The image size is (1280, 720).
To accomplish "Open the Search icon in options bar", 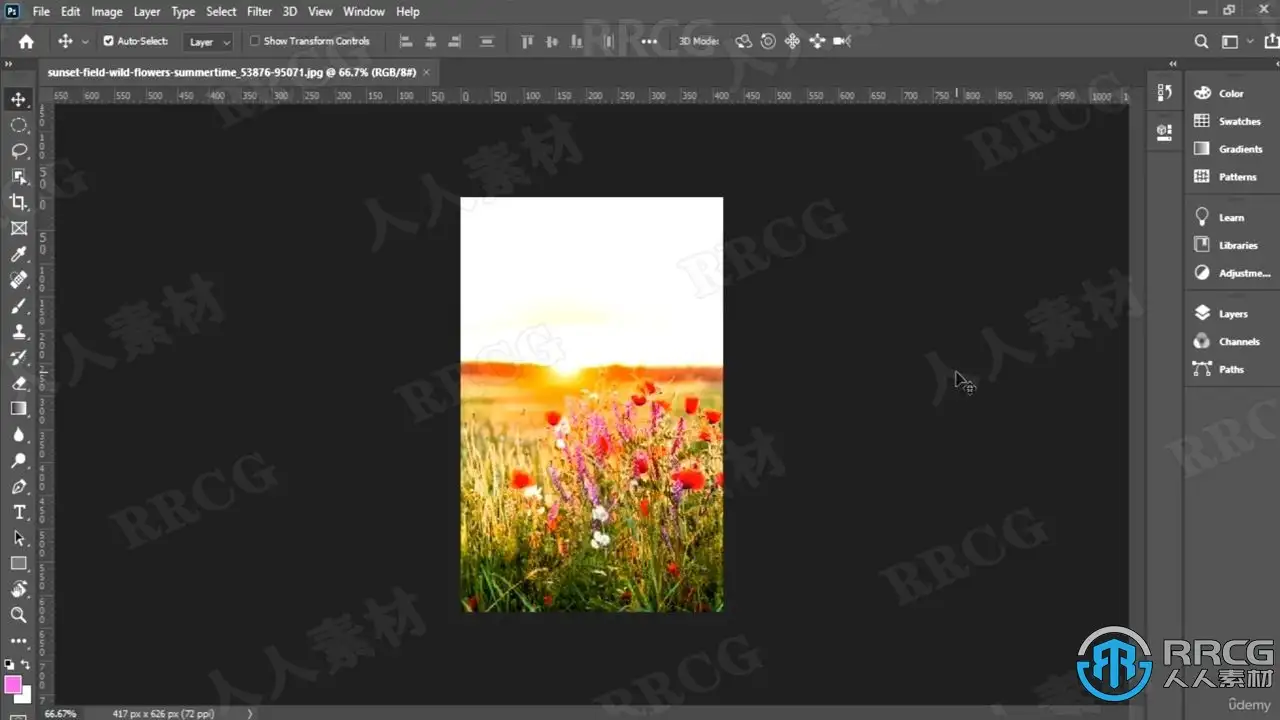I will click(x=1202, y=41).
